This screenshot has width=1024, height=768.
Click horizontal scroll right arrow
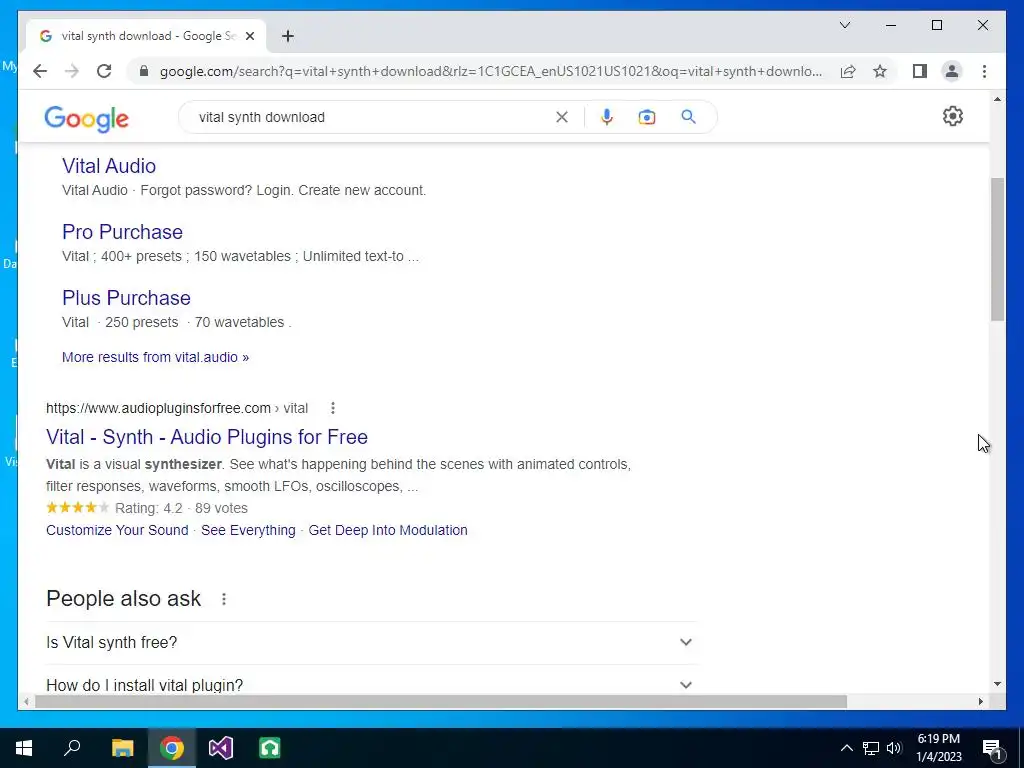click(x=981, y=701)
